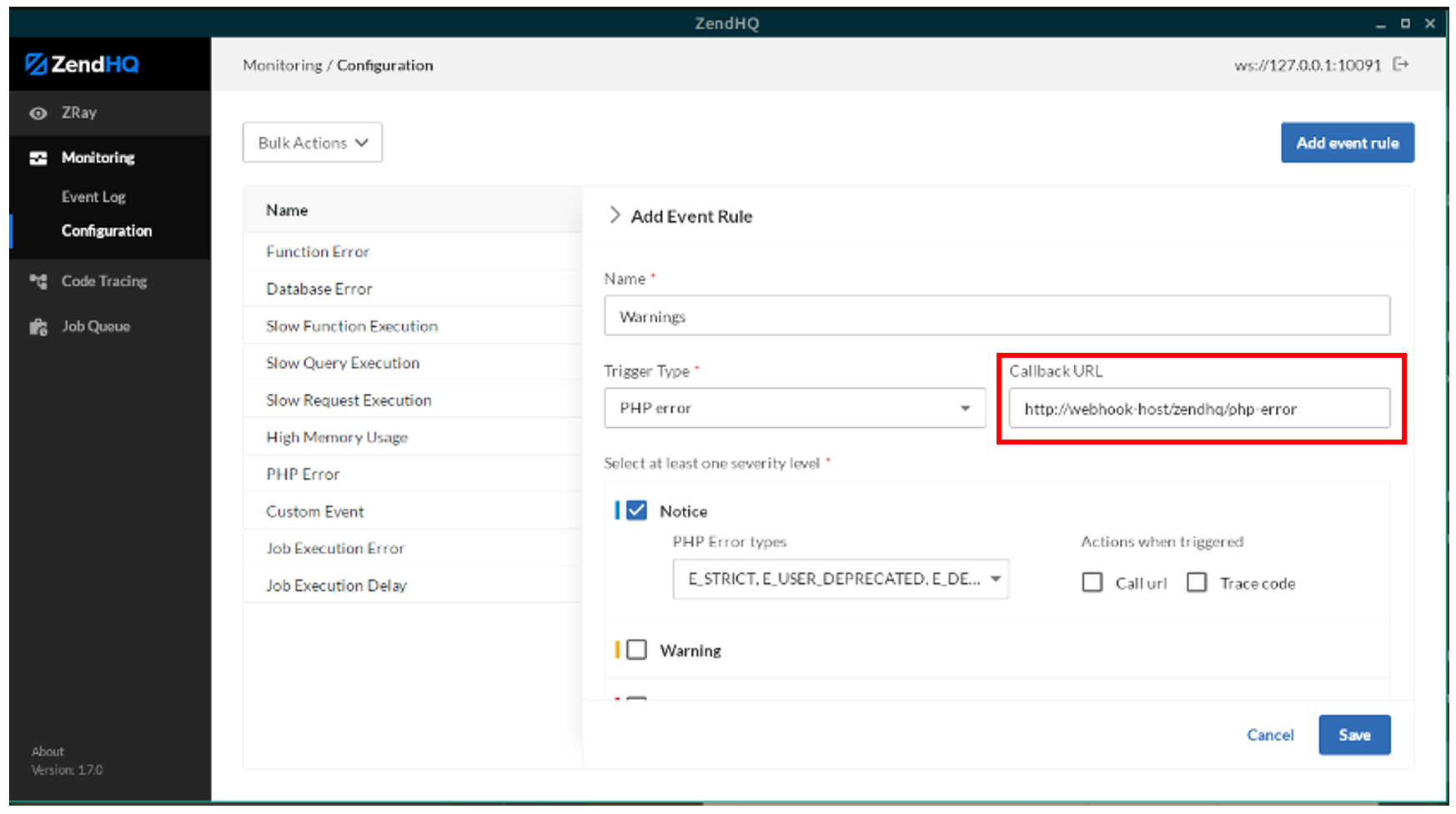Uncheck the Notice severity checkbox

[x=636, y=510]
